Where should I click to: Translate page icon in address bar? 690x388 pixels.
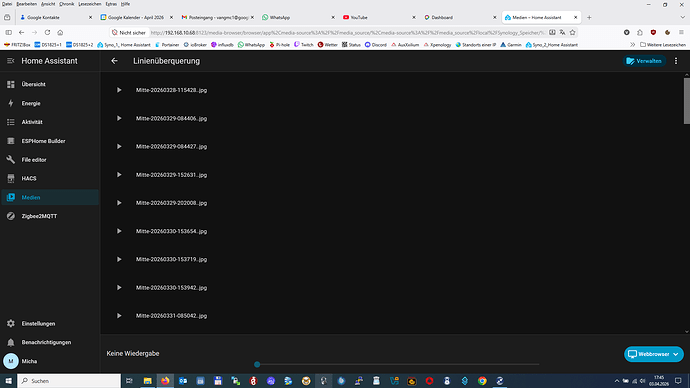pyautogui.click(x=562, y=33)
